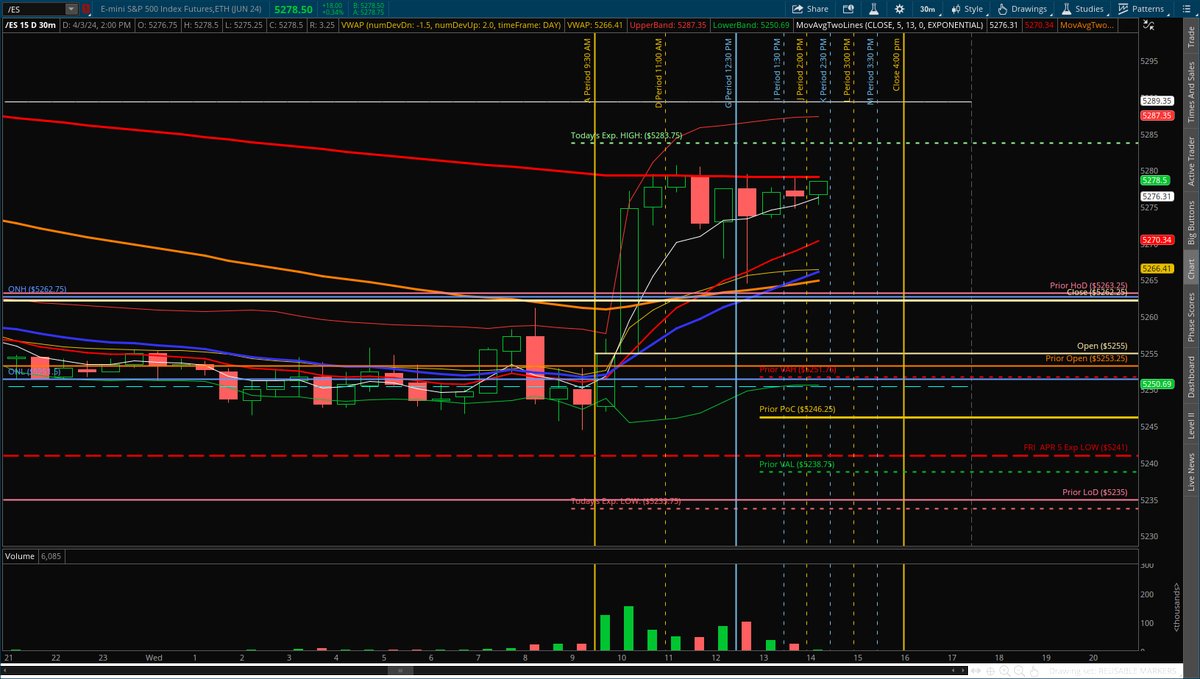Click the Prior HoD ($5263.25) label
1200x679 pixels.
point(1088,285)
